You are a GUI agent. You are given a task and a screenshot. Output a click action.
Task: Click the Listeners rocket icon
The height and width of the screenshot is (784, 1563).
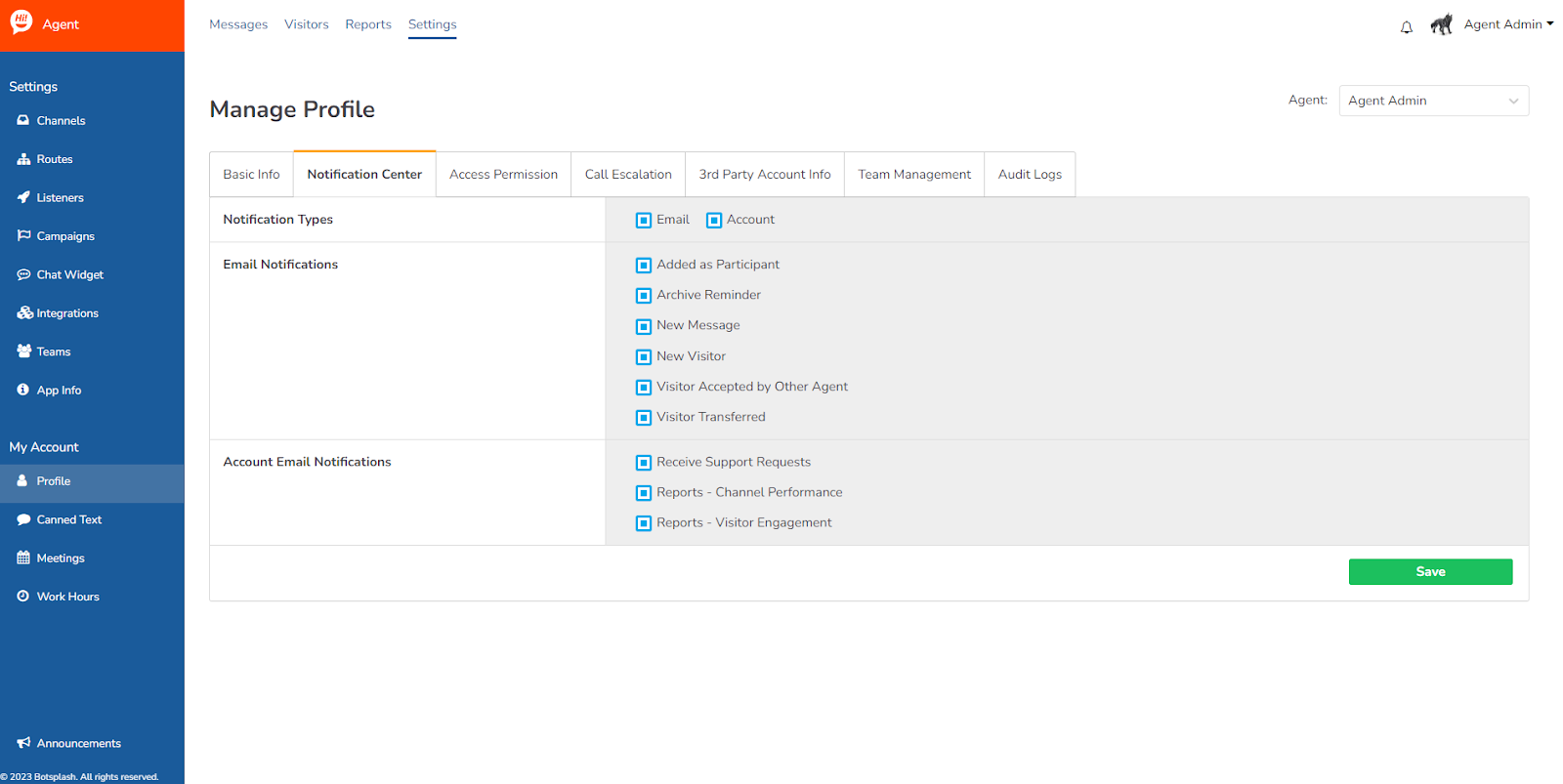[23, 197]
